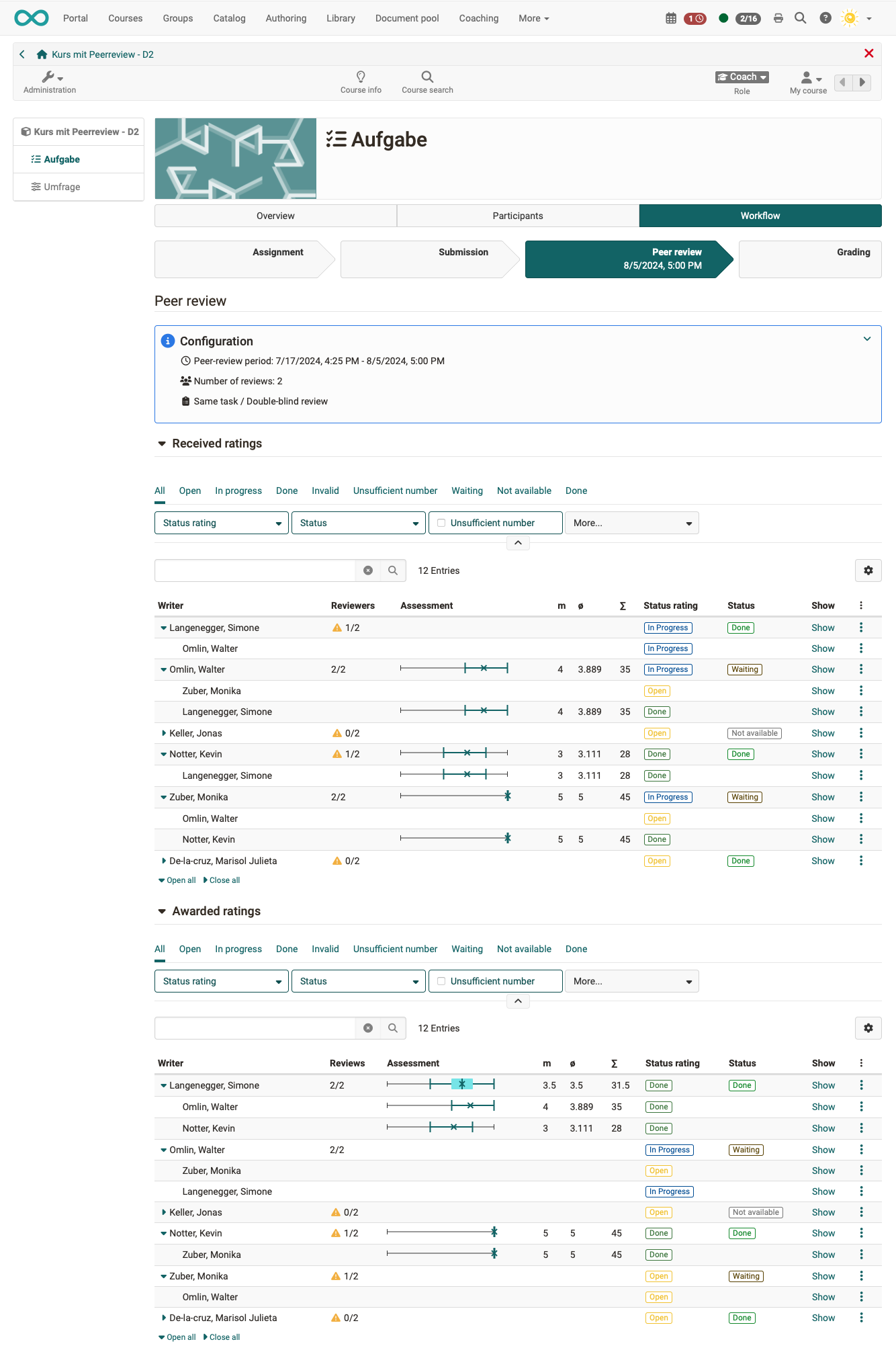Open the help question mark icon
This screenshot has width=896, height=1350.
click(825, 18)
